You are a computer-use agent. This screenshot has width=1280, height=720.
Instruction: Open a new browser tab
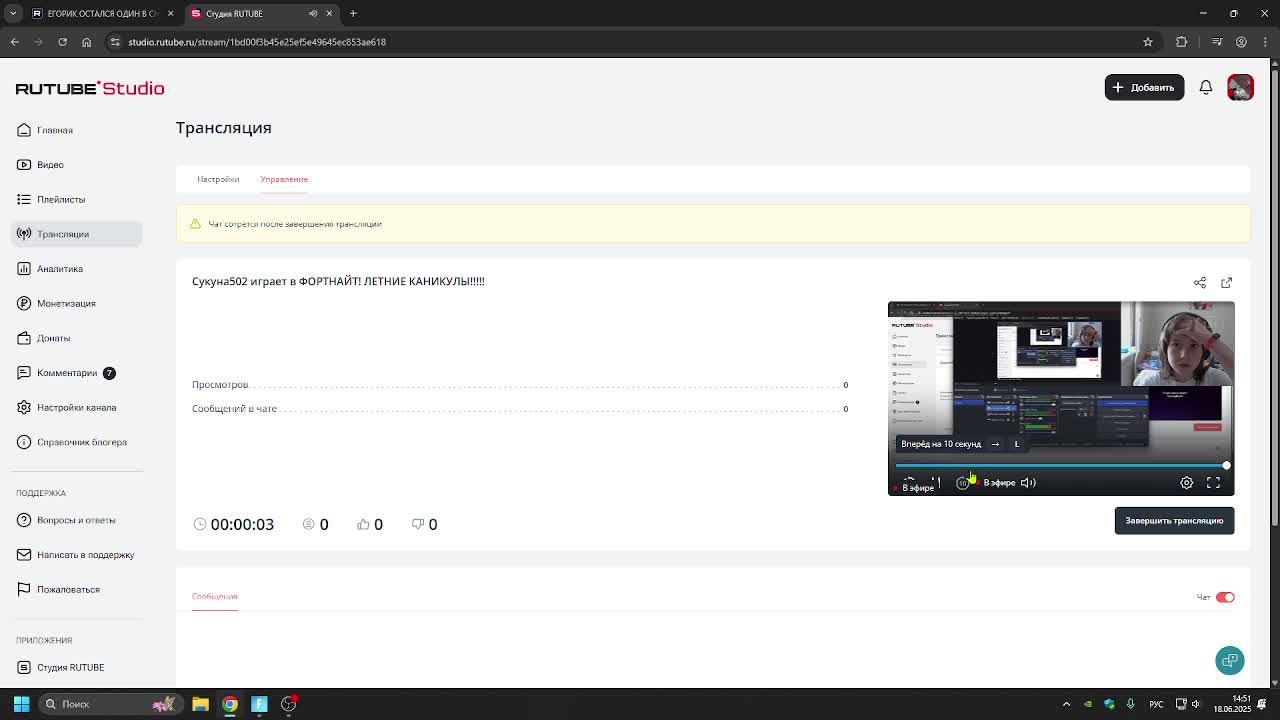tap(353, 13)
